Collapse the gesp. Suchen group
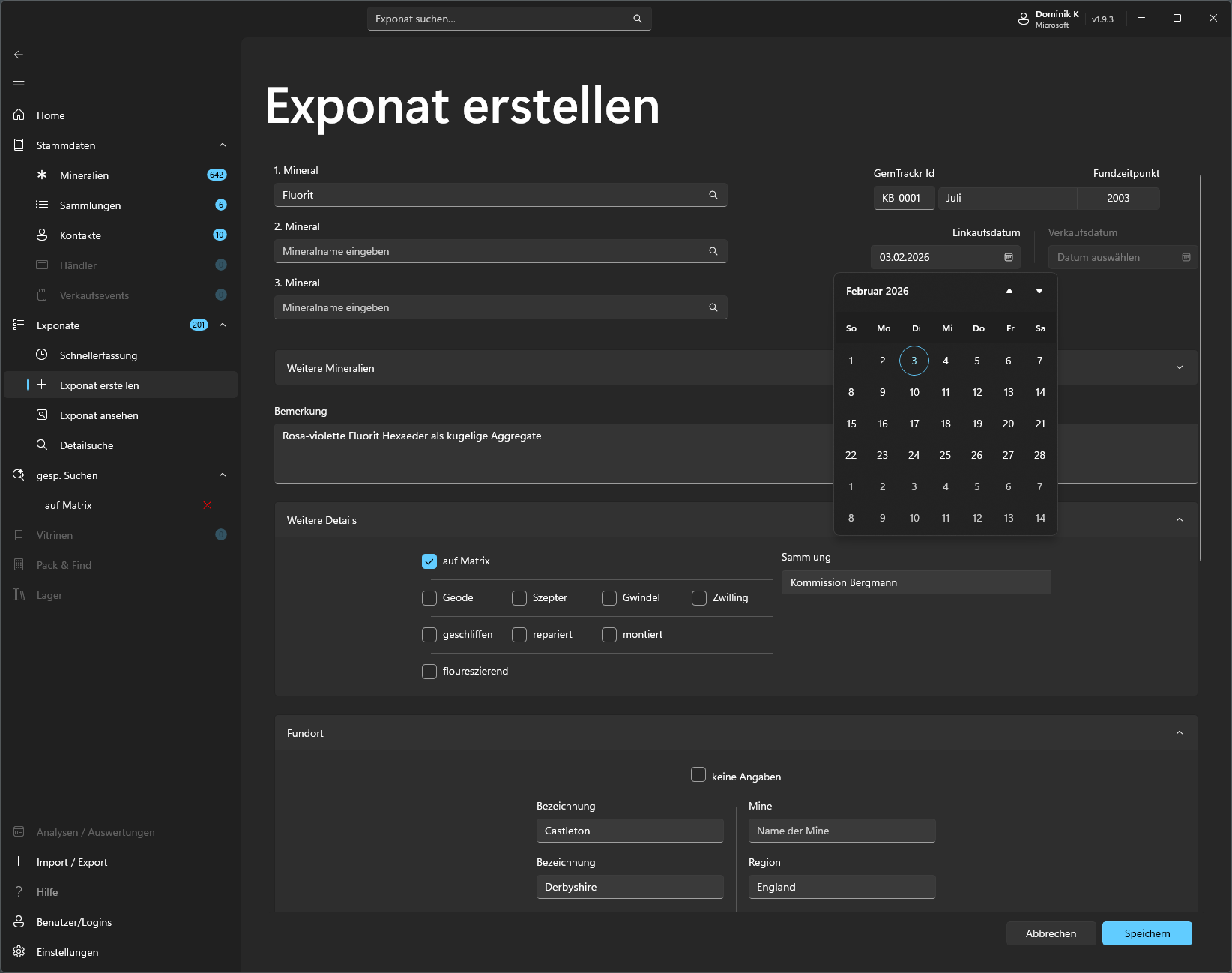The width and height of the screenshot is (1232, 973). click(223, 475)
